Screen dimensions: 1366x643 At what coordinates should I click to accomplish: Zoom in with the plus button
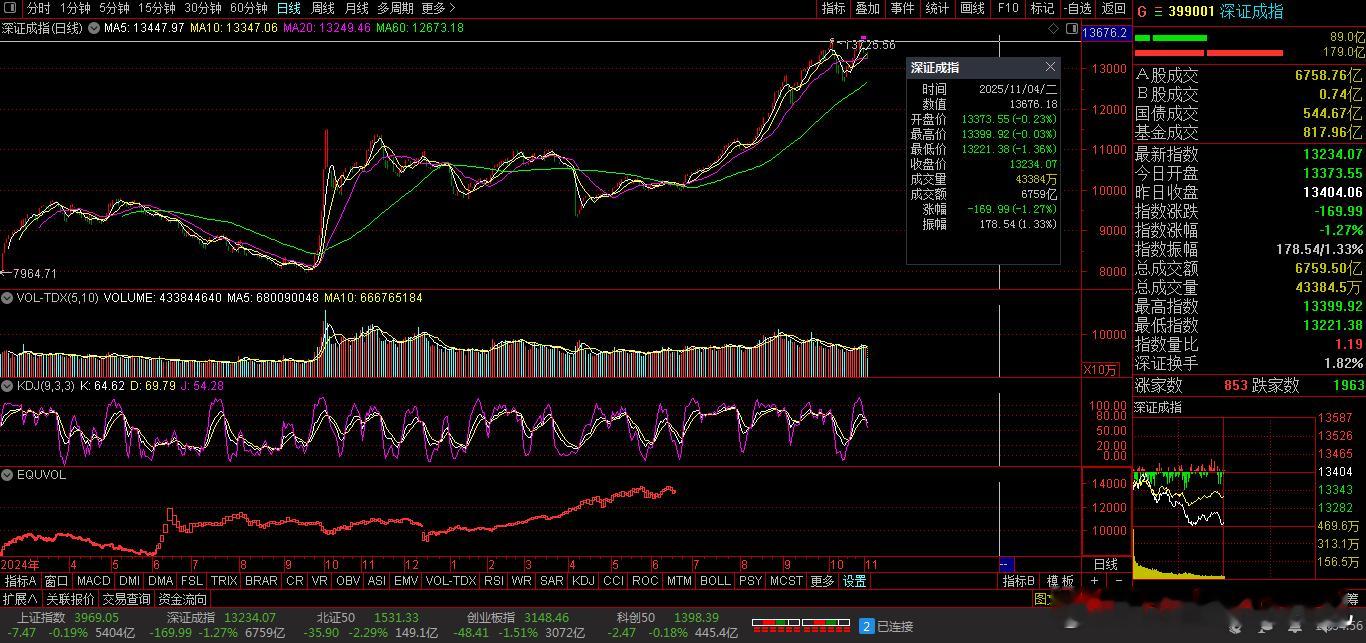coord(1094,581)
